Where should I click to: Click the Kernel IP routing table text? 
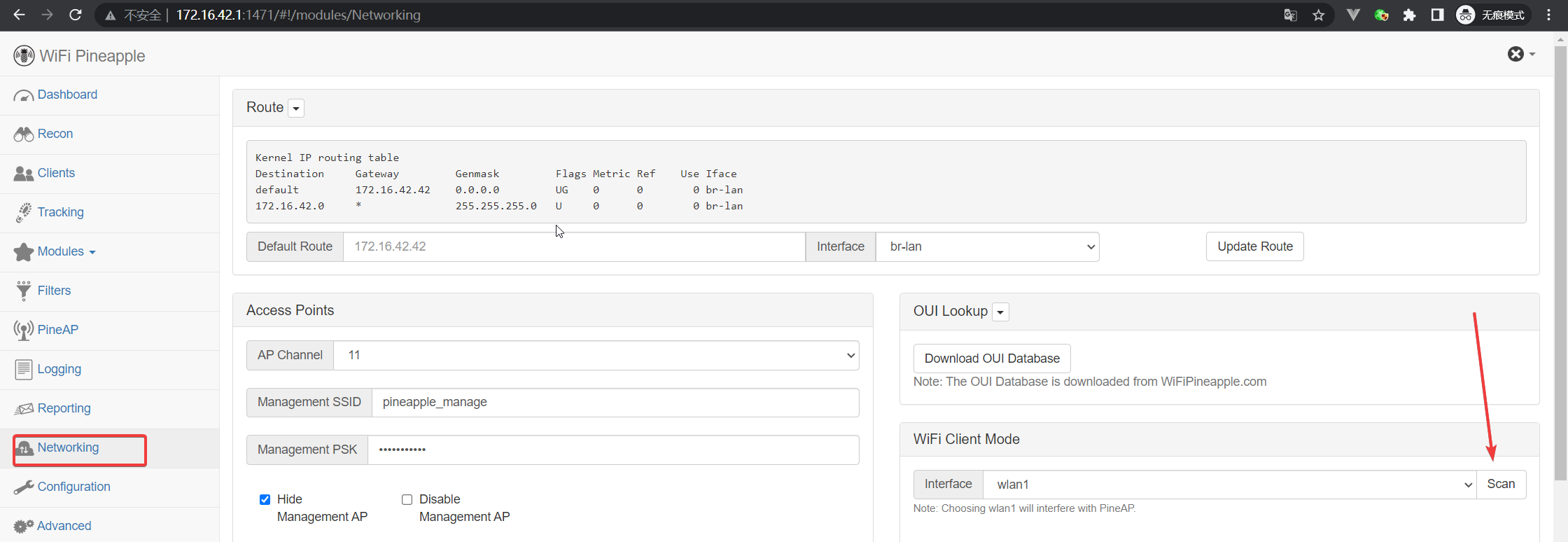coord(328,158)
